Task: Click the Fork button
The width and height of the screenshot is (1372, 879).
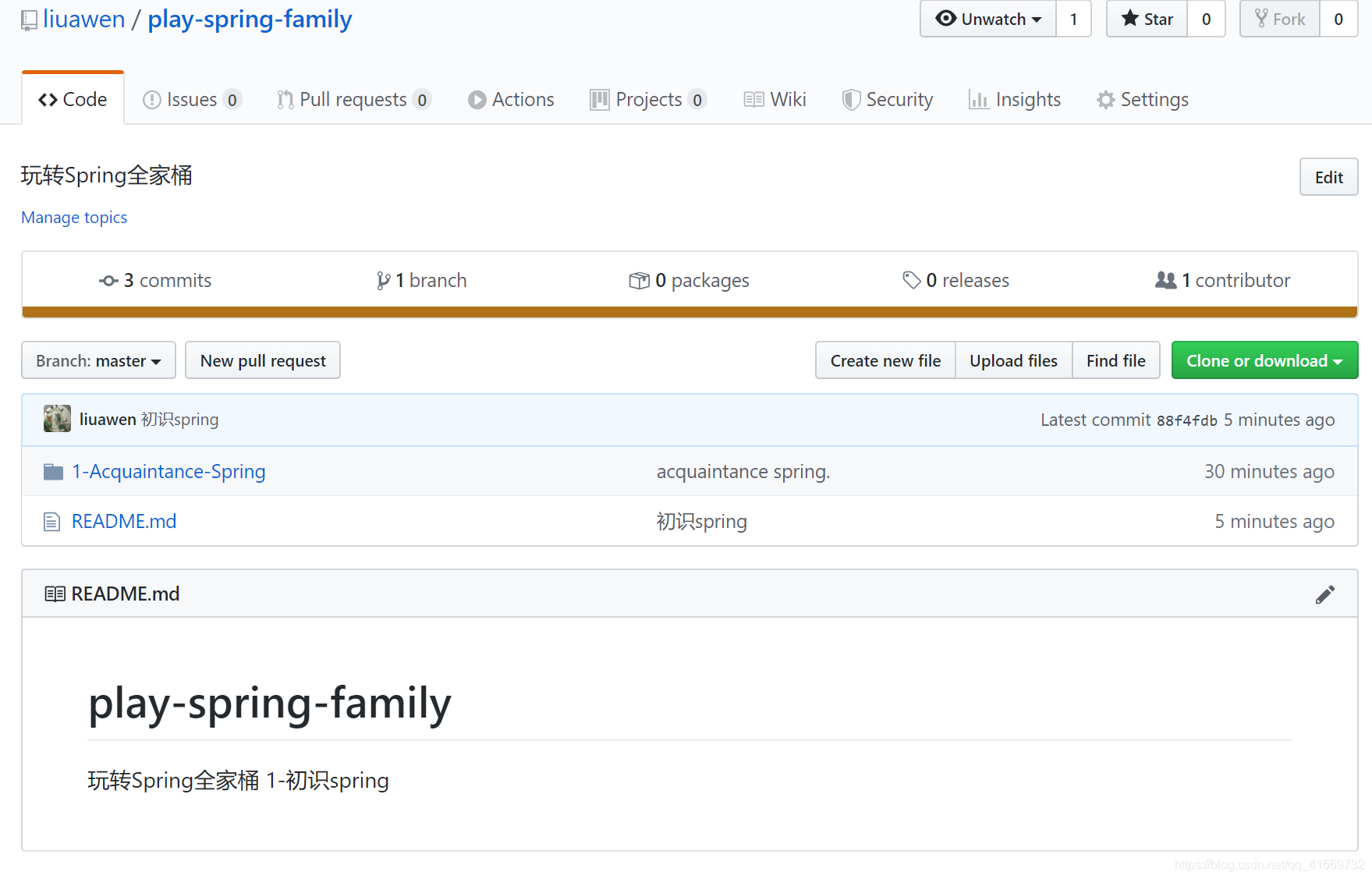Action: (1279, 19)
